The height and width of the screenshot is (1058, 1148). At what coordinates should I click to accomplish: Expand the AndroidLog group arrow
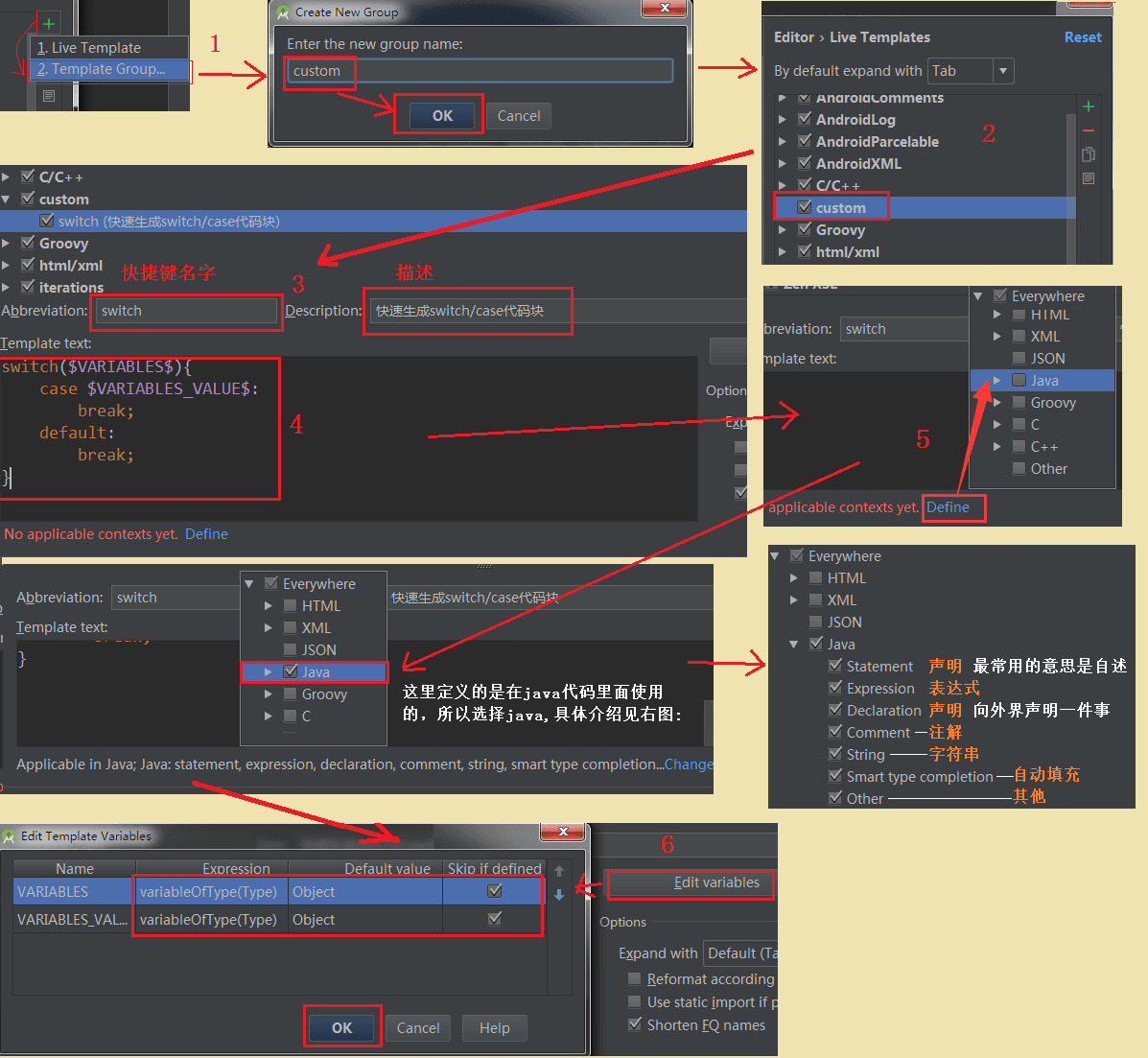pyautogui.click(x=782, y=119)
